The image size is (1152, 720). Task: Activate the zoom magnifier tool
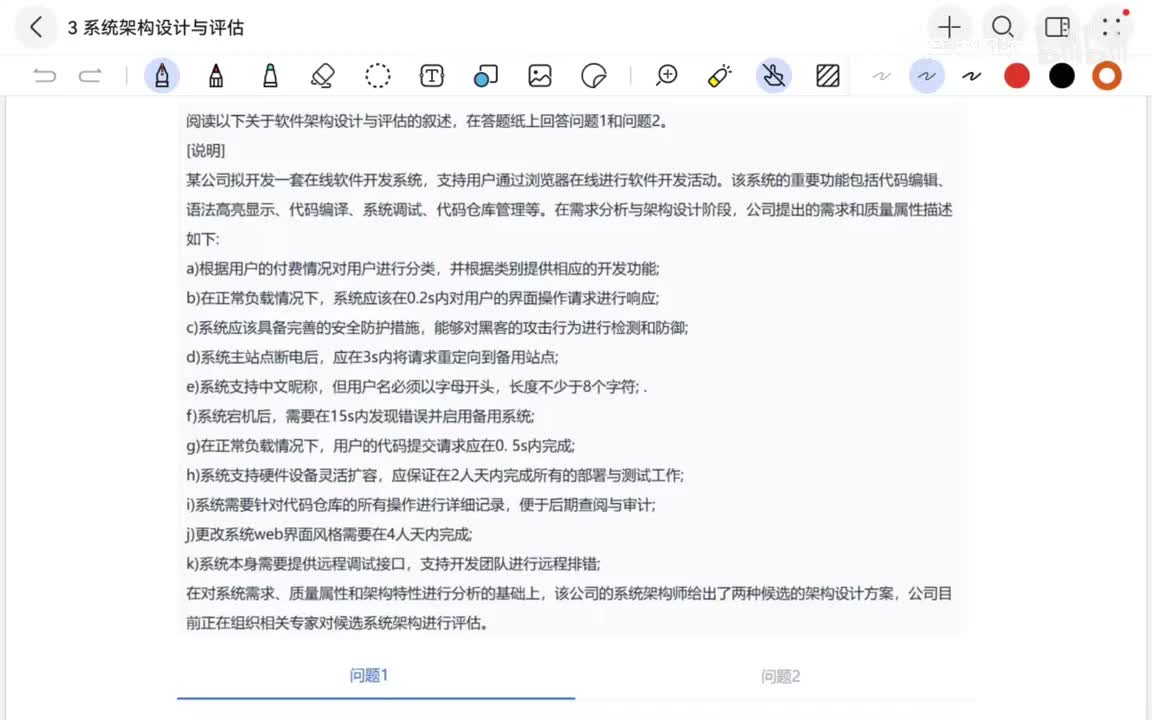coord(666,76)
